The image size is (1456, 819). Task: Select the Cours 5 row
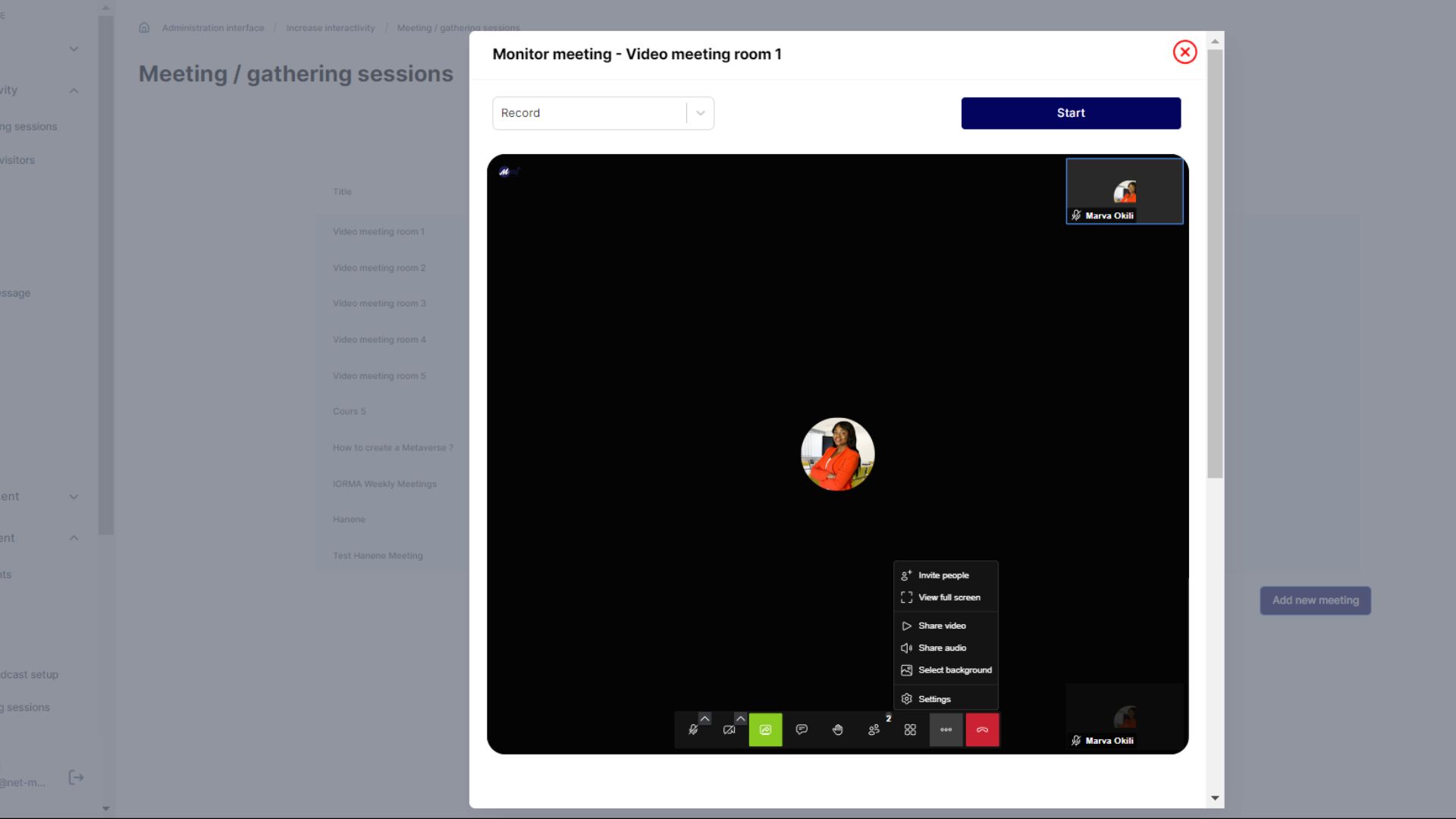349,411
